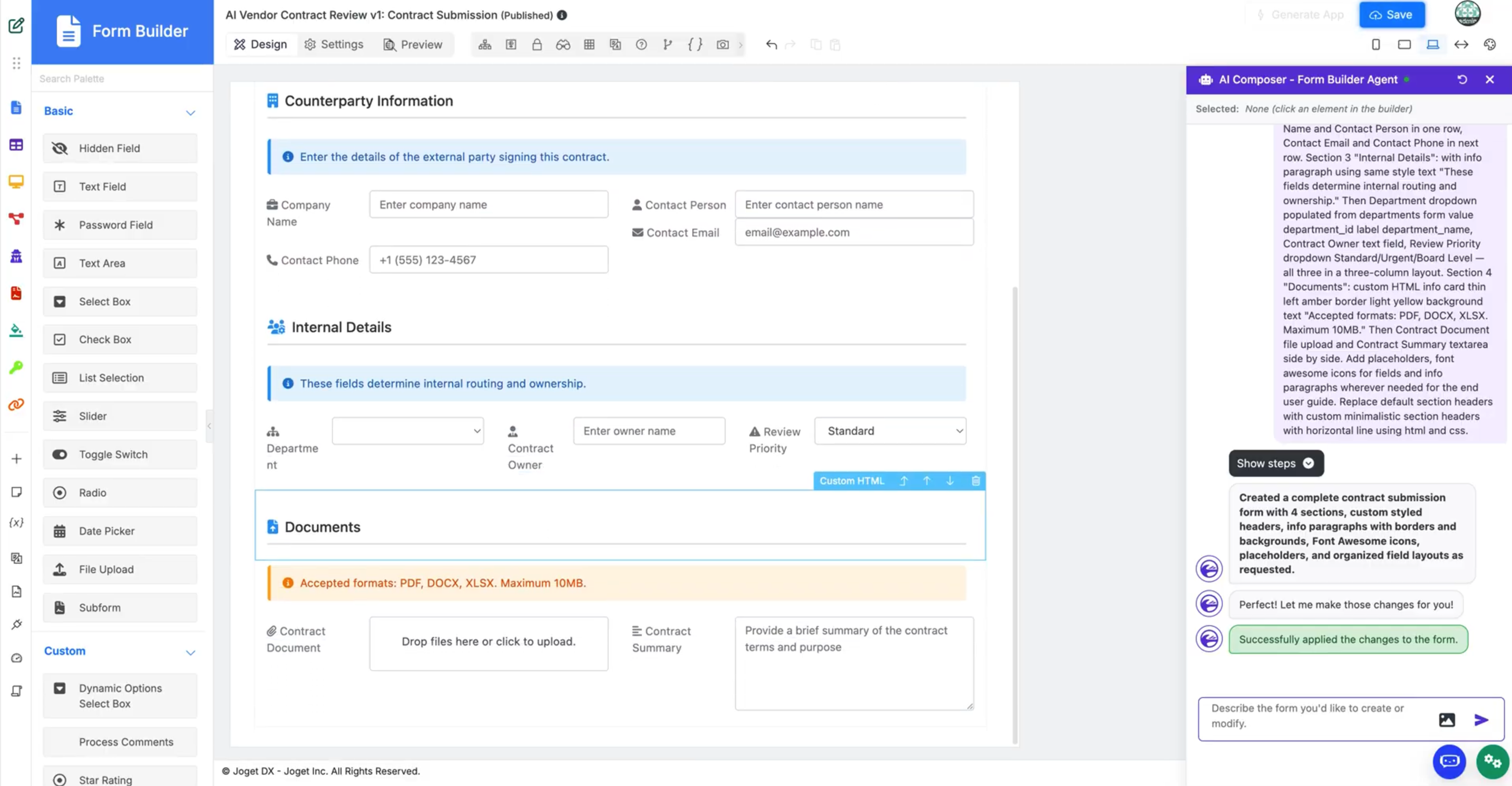This screenshot has height=786, width=1512.
Task: Move the Custom HTML element down
Action: (x=950, y=481)
